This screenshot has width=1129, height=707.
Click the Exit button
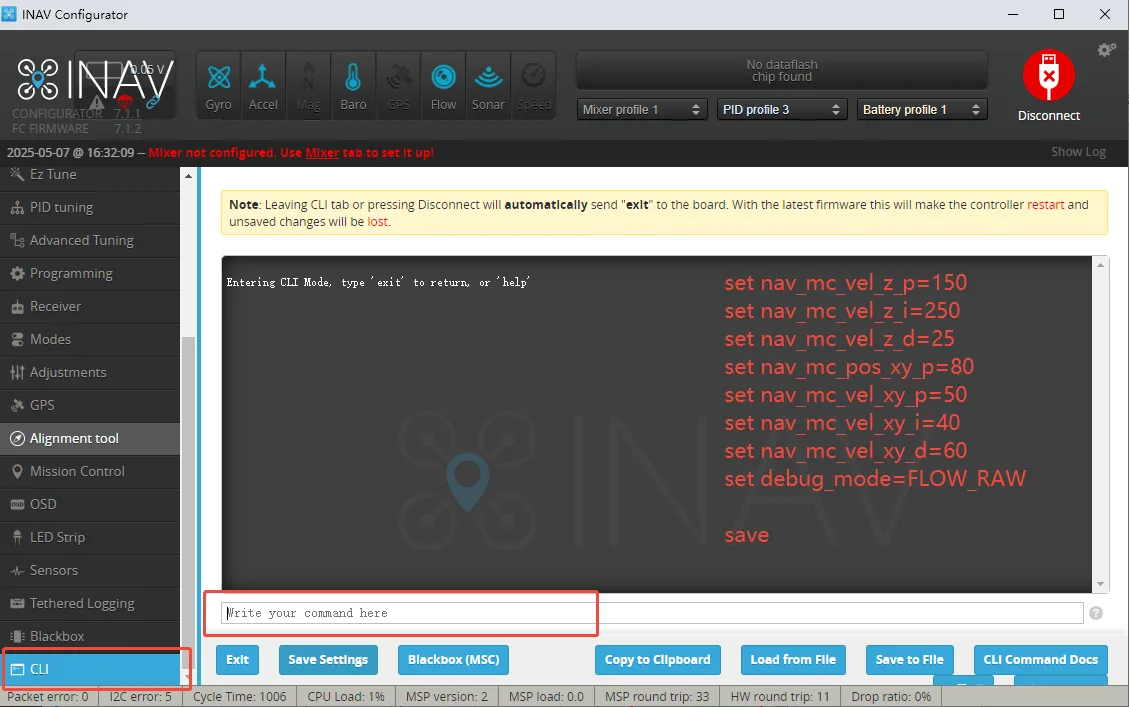point(238,659)
